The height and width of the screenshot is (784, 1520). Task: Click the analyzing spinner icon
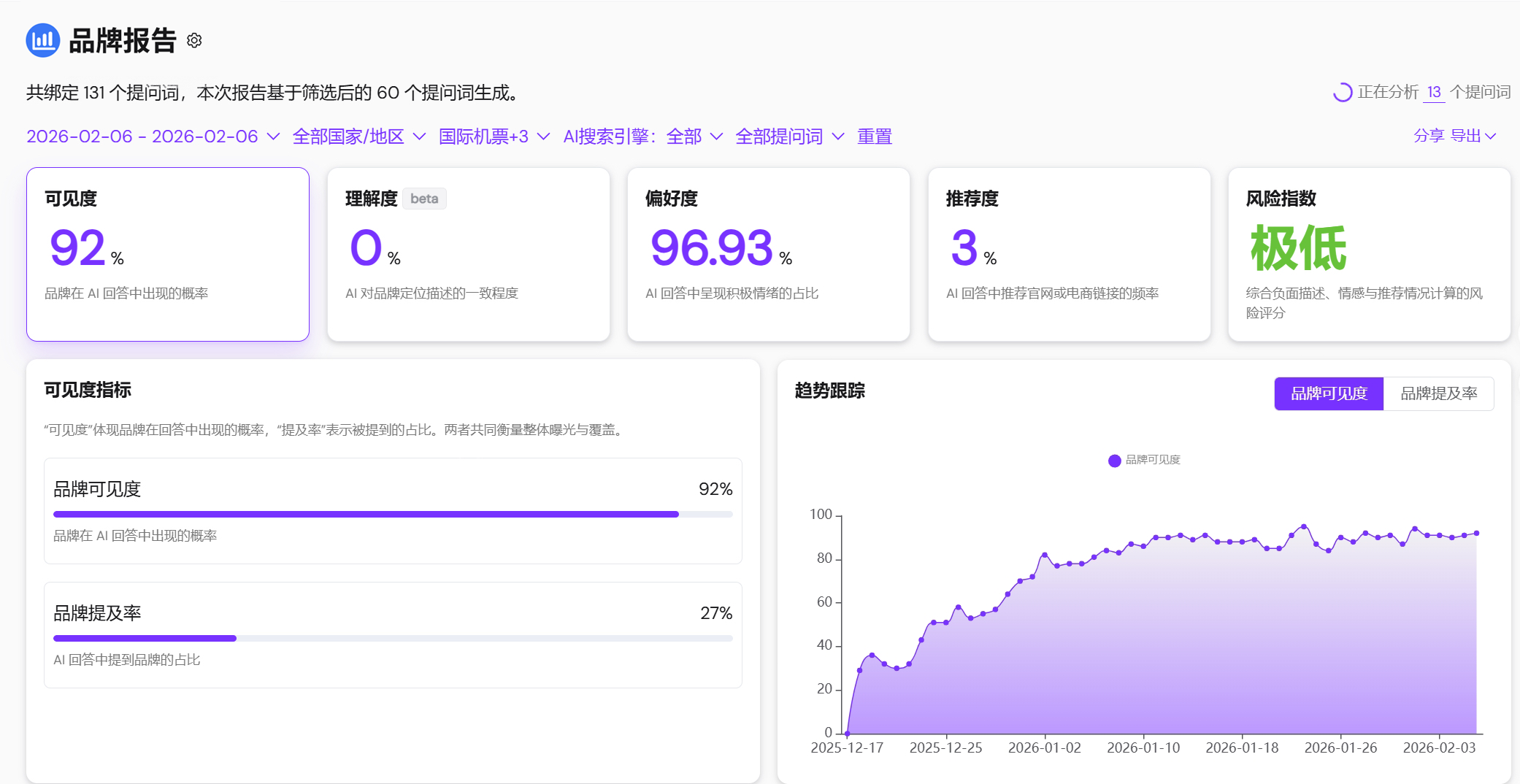(1342, 93)
